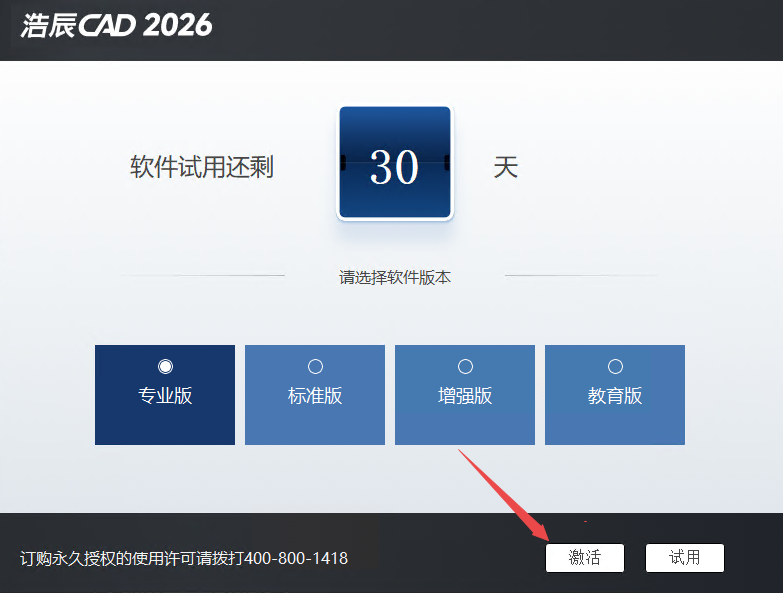Click the 30 flip countdown counter

point(395,164)
